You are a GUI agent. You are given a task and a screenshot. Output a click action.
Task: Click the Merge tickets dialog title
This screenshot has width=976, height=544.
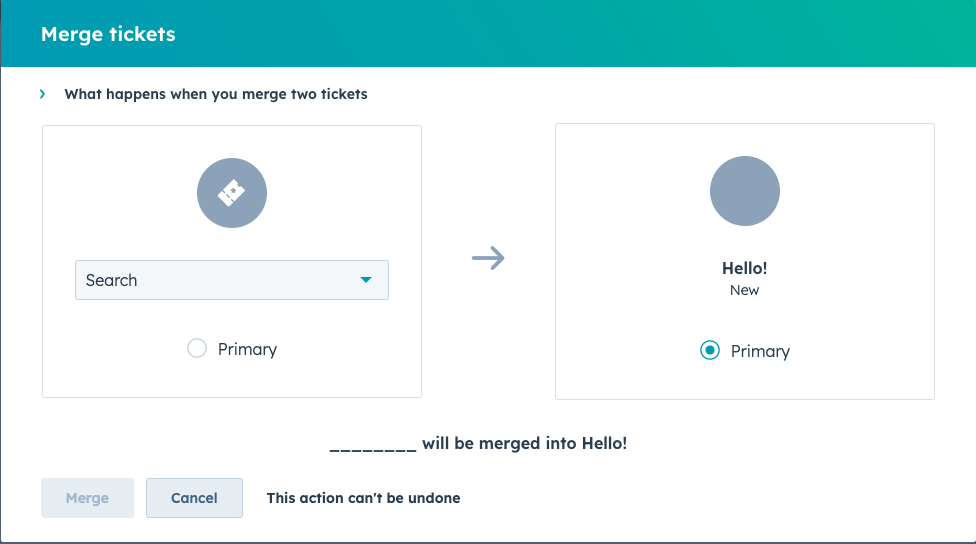tap(108, 34)
